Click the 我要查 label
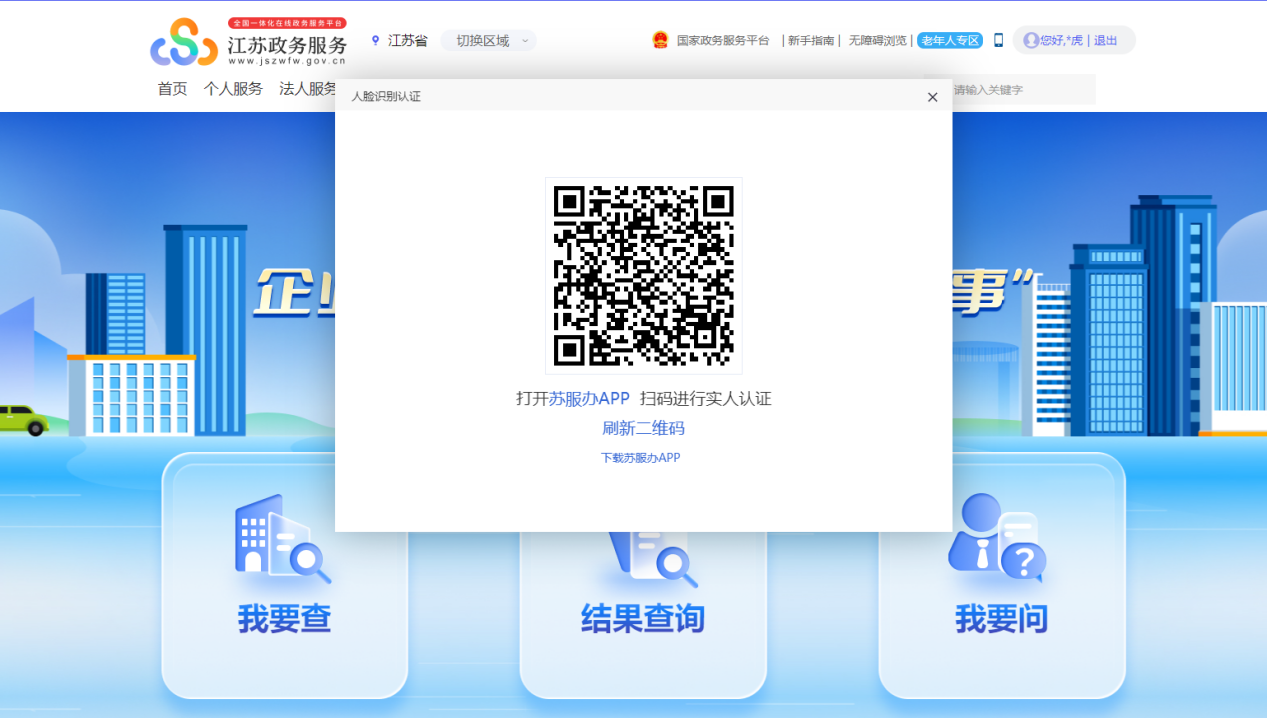 click(284, 619)
